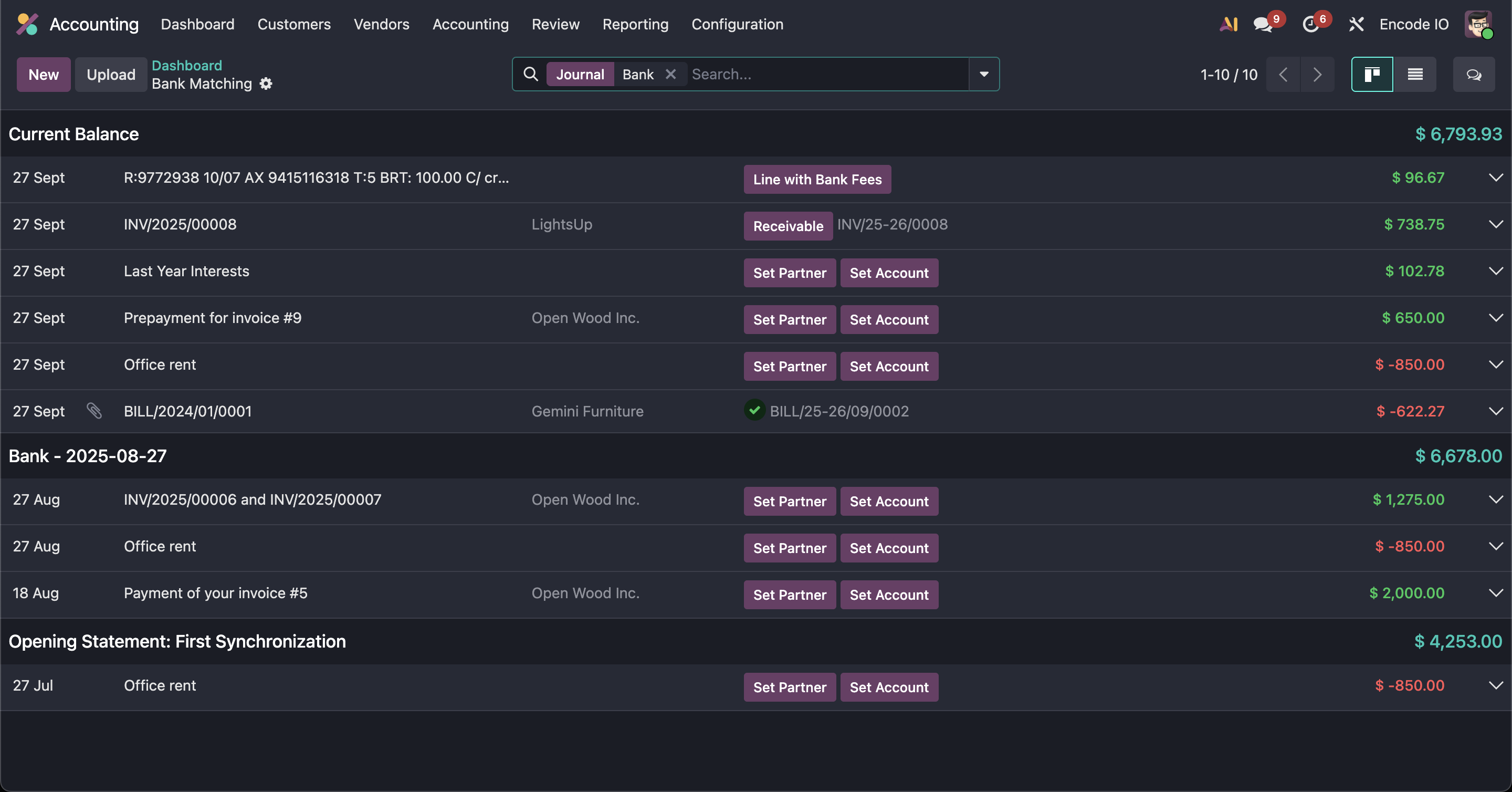Click the Search input field
The image size is (1512, 792).
click(x=822, y=74)
